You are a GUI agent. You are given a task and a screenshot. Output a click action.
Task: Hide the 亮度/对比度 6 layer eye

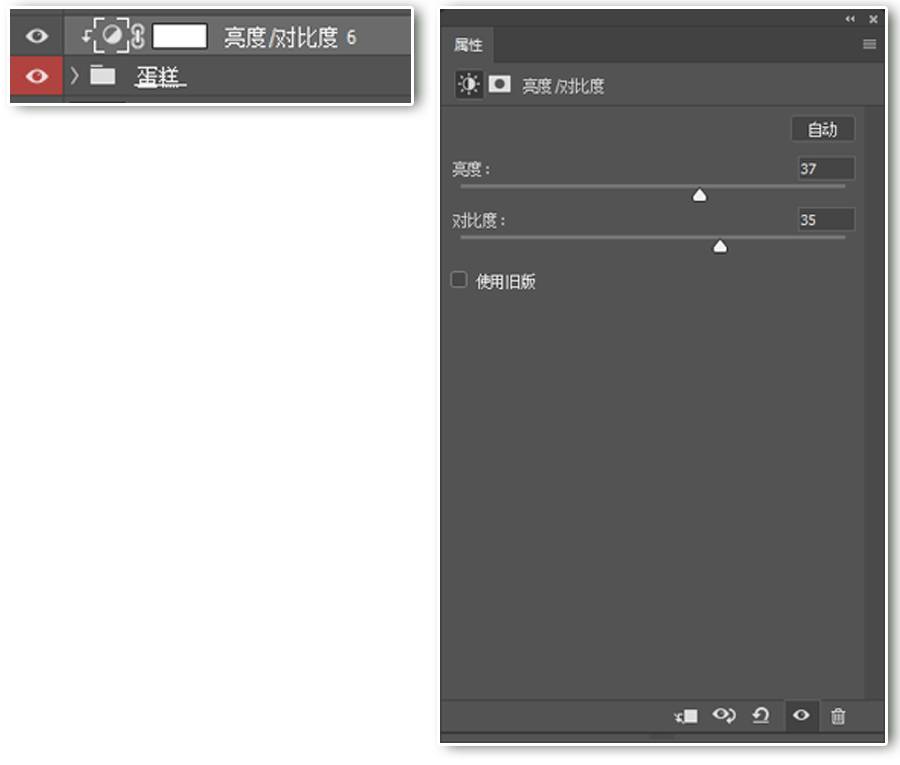click(36, 36)
